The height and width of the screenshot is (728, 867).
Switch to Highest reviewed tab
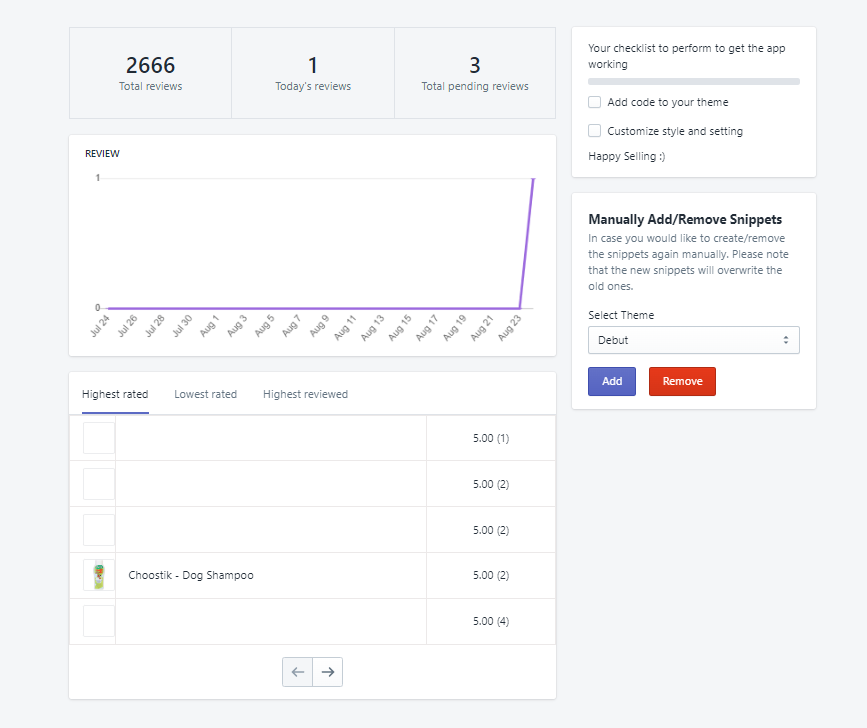pyautogui.click(x=305, y=394)
